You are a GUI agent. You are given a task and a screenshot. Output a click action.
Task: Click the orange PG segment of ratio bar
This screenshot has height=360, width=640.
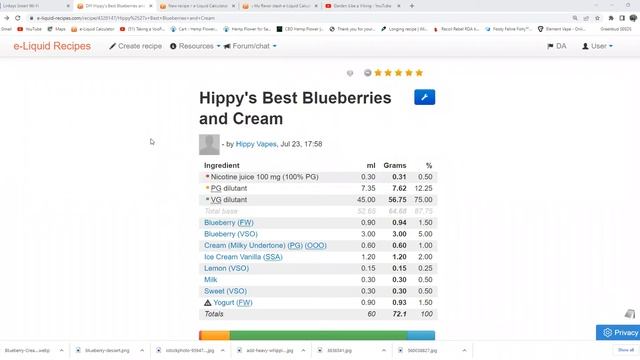tap(215, 336)
